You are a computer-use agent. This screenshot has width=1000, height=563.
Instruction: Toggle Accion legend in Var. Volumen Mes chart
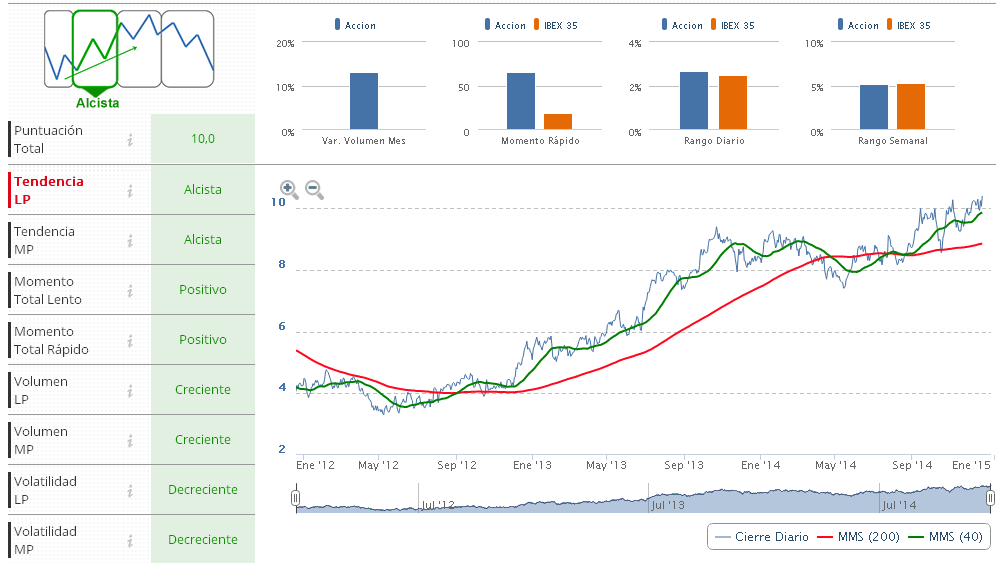[359, 25]
